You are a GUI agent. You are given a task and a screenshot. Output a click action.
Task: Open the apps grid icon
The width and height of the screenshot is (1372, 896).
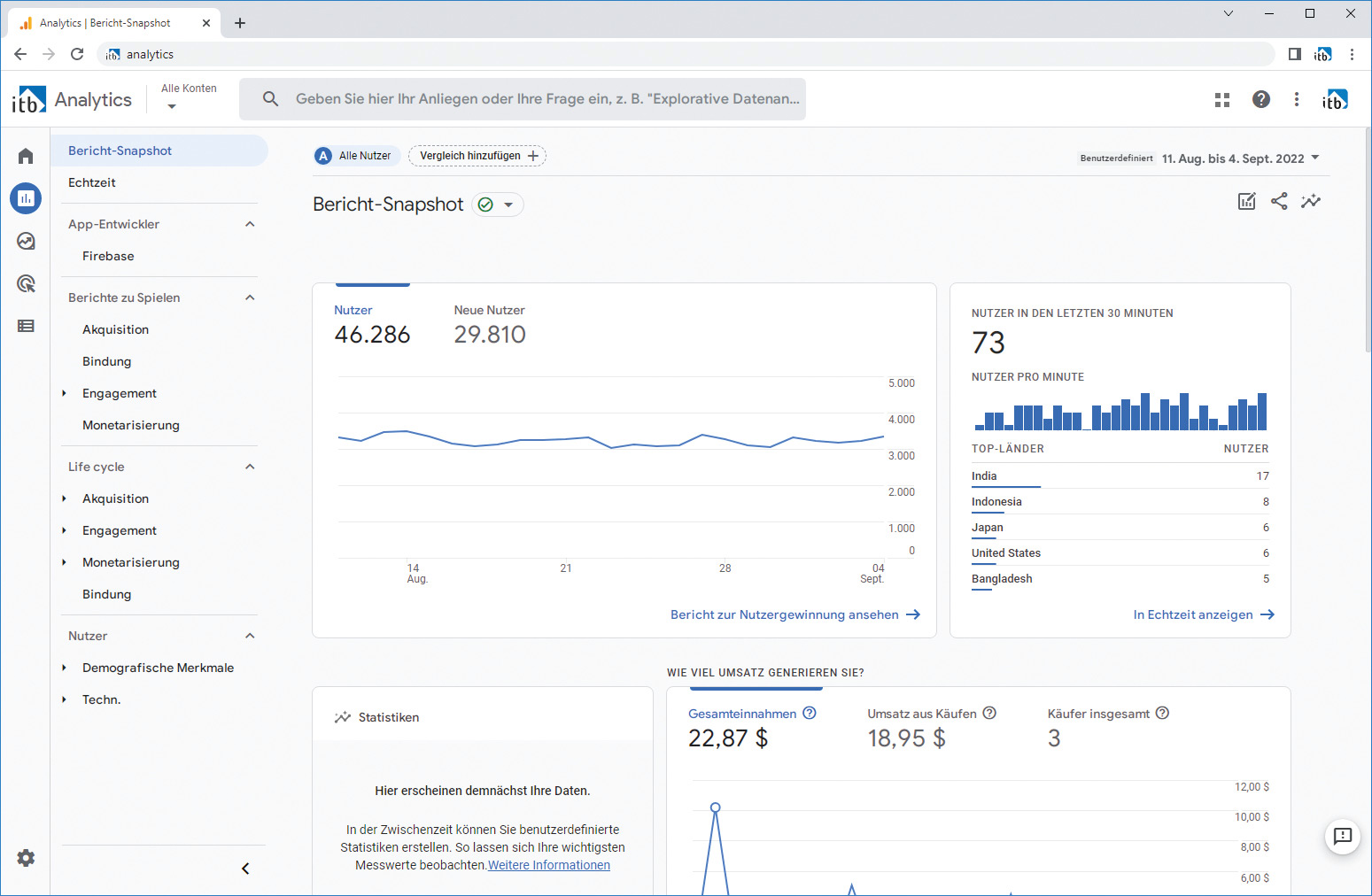1222,100
